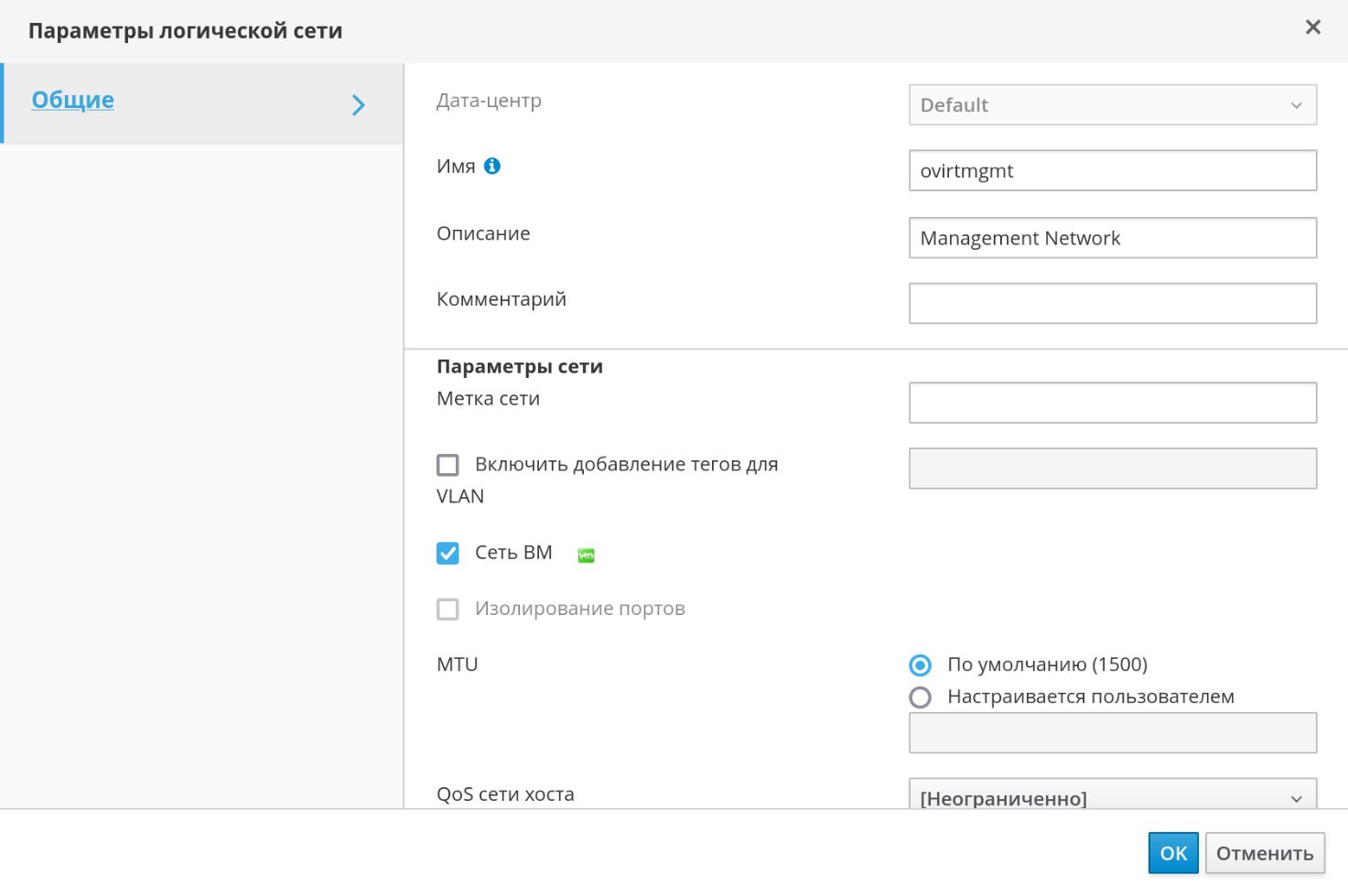
Task: Focus the Описание text field
Action: point(1112,238)
